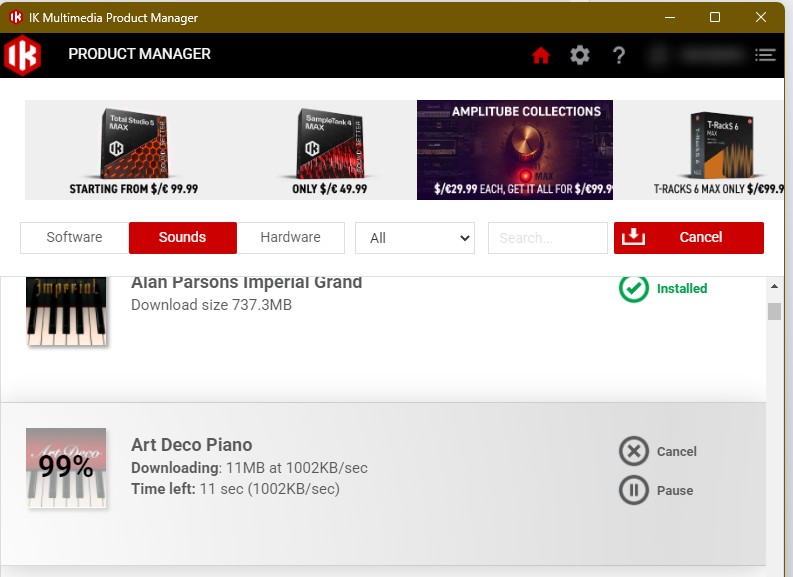Select the Art Deco Piano thumbnail at 99%
793x577 pixels.
(x=66, y=468)
